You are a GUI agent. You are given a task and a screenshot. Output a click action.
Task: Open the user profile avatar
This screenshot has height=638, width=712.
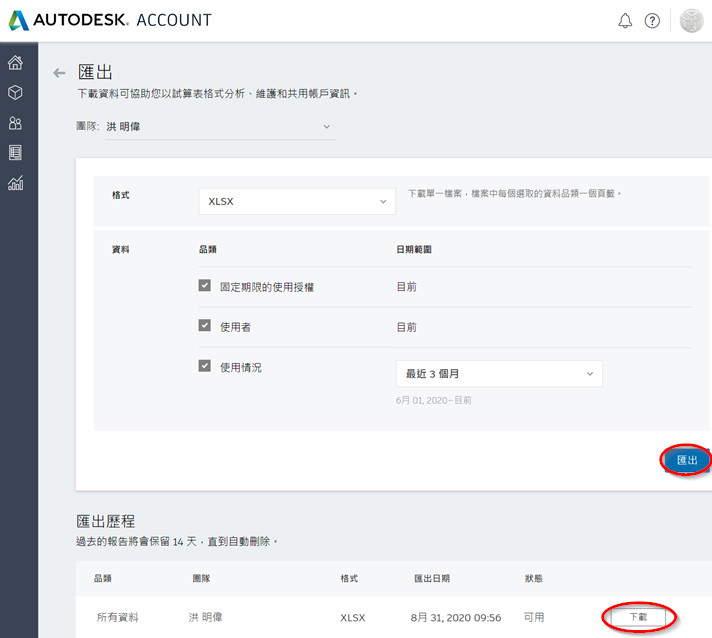click(691, 20)
